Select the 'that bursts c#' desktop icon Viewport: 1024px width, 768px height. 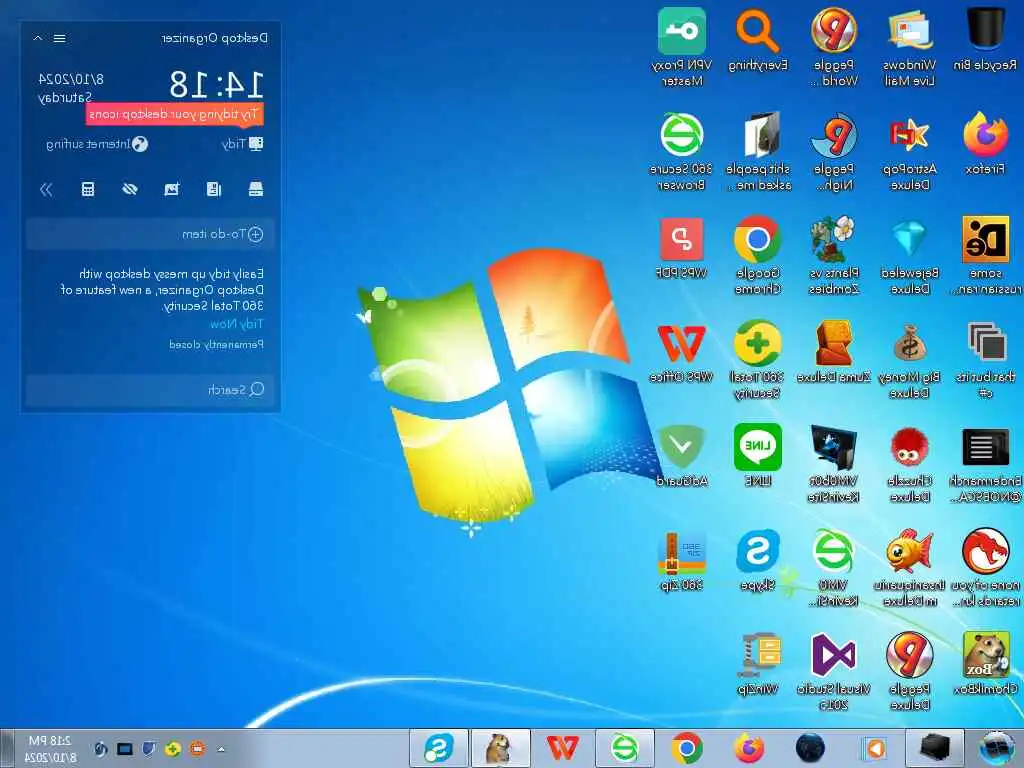(x=985, y=360)
